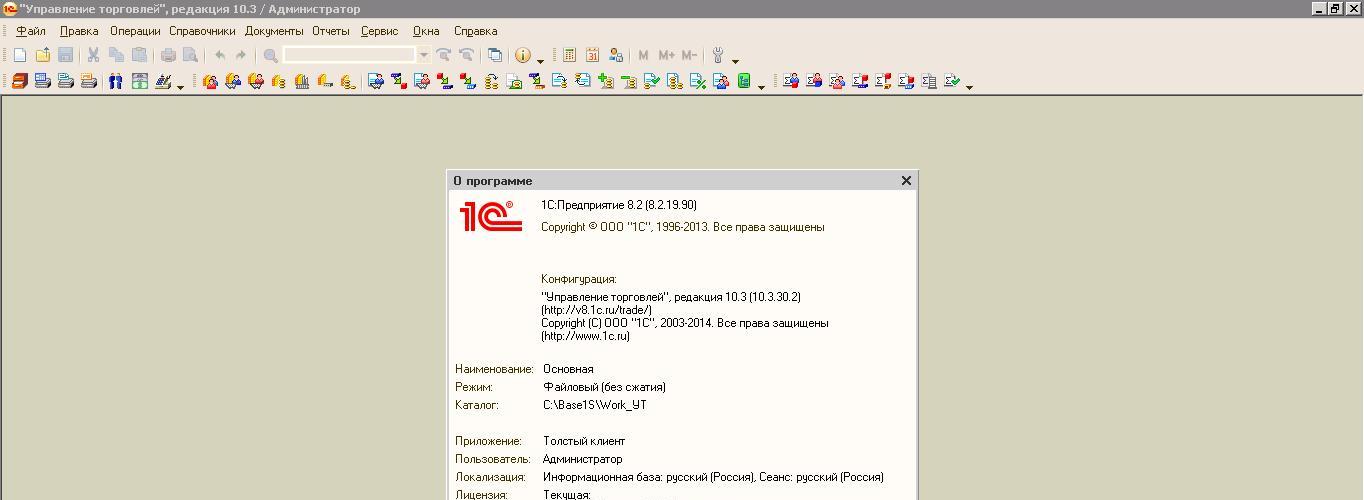Click the Paste clipboard icon

[x=139, y=55]
